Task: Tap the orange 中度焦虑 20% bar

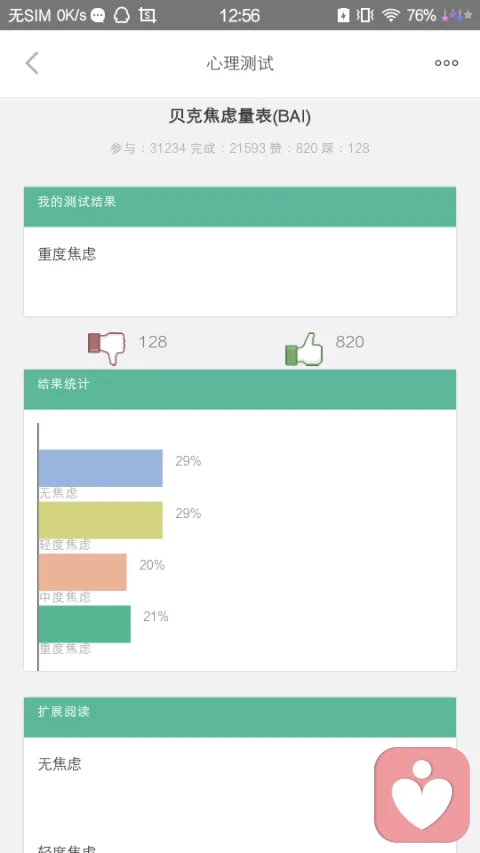Action: [x=83, y=572]
